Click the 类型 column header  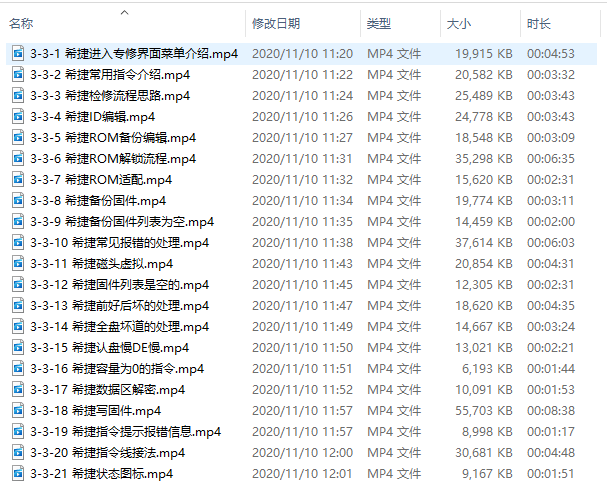click(x=379, y=24)
